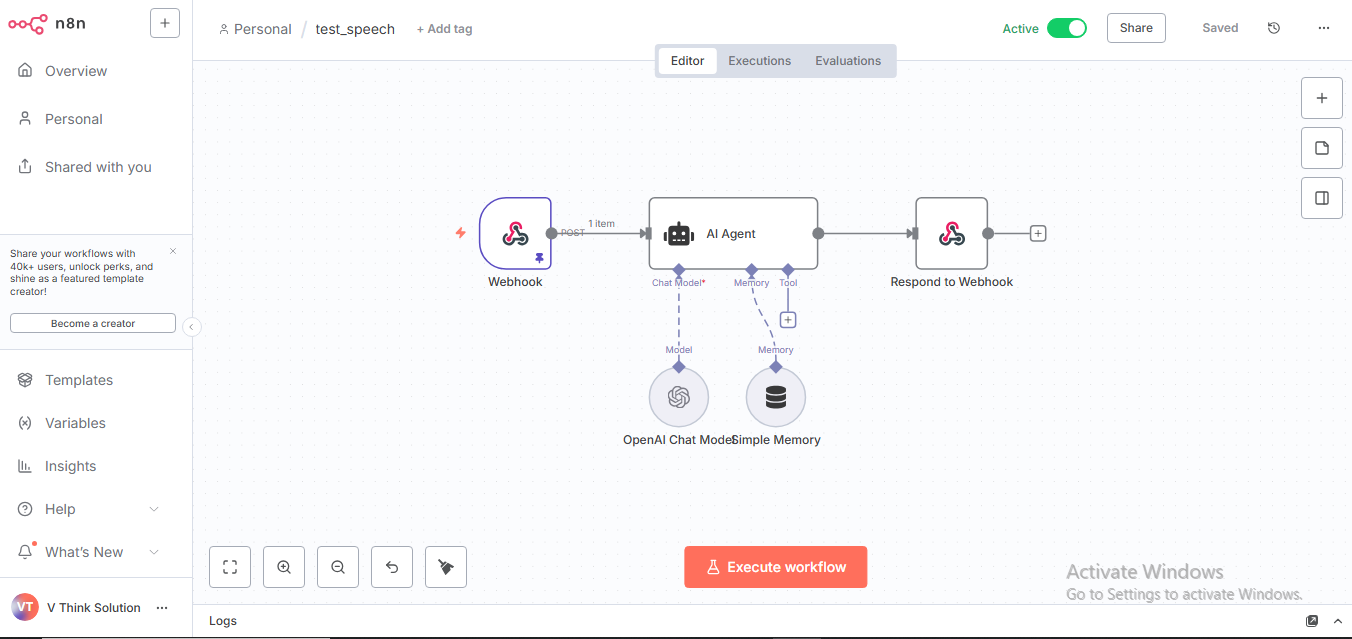Open the OpenAI Chat Model node
This screenshot has width=1352, height=639.
[679, 398]
